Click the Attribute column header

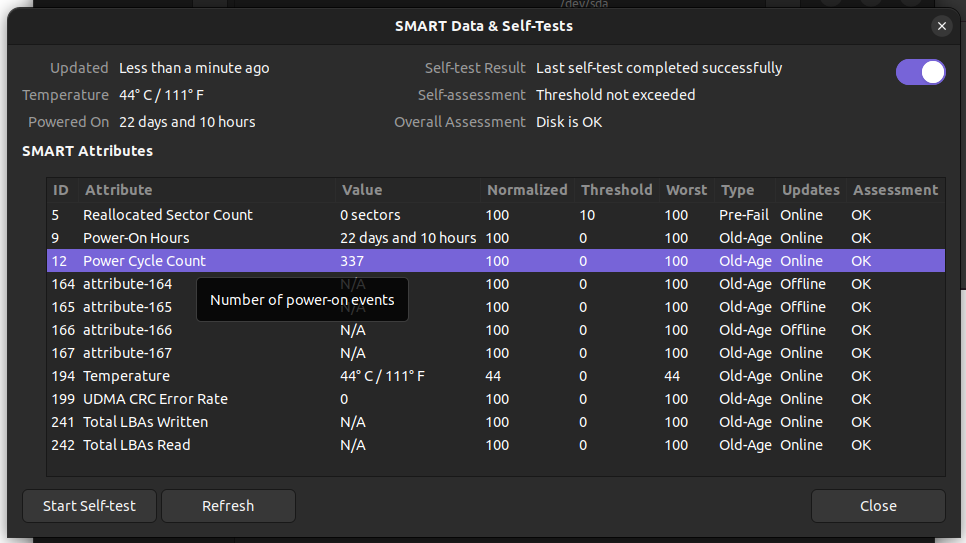pyautogui.click(x=119, y=190)
